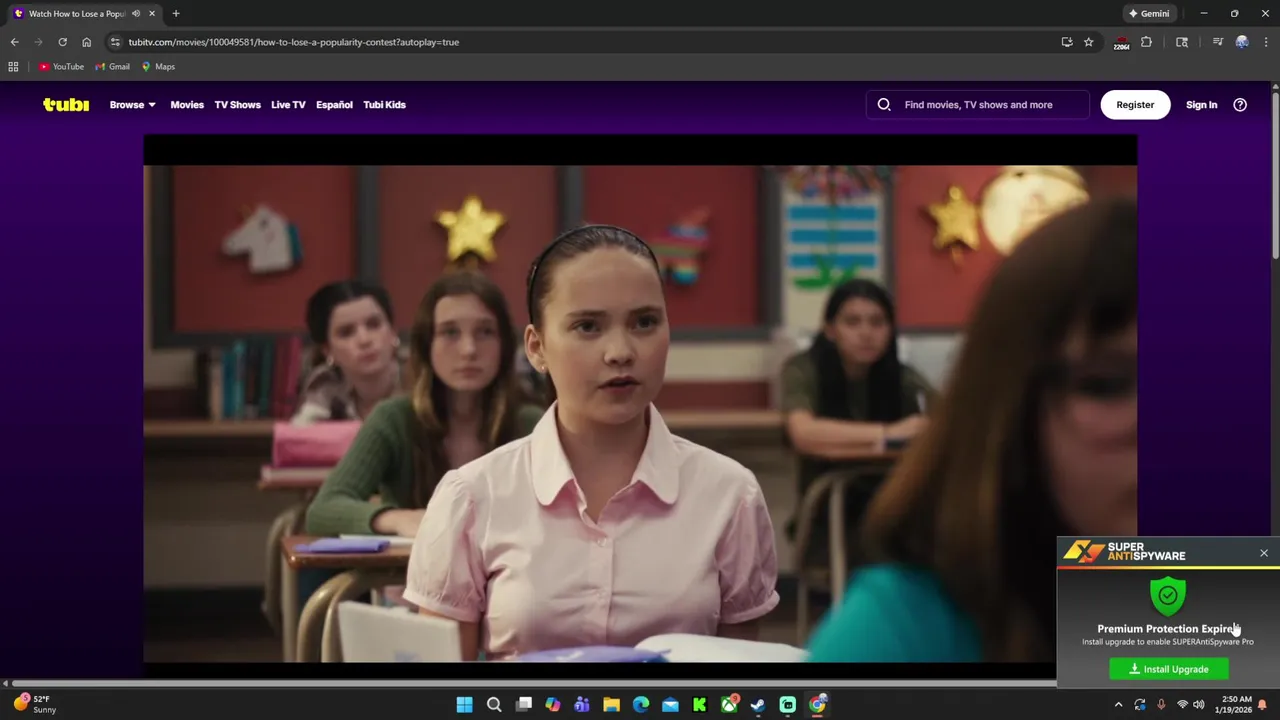Screen dimensions: 1280x720
Task: Open notifications bell in system tray
Action: (x=1263, y=705)
